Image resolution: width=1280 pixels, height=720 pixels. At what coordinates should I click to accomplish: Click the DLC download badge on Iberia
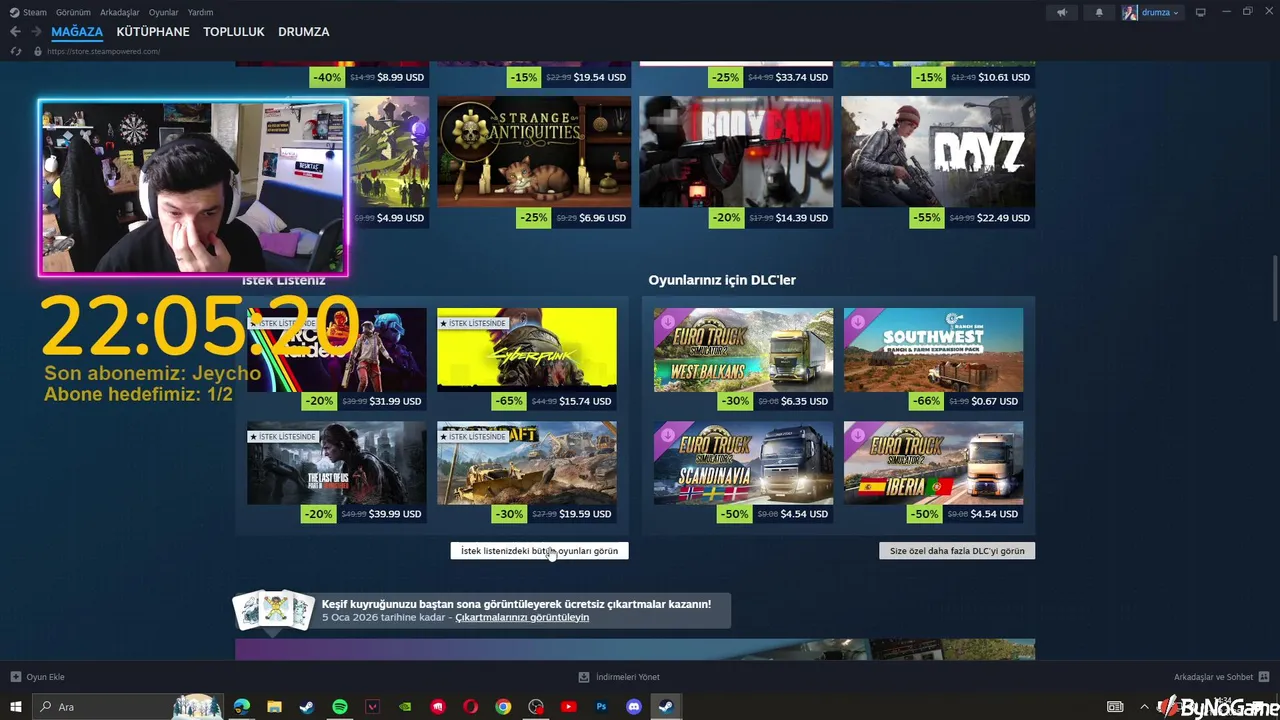click(856, 434)
